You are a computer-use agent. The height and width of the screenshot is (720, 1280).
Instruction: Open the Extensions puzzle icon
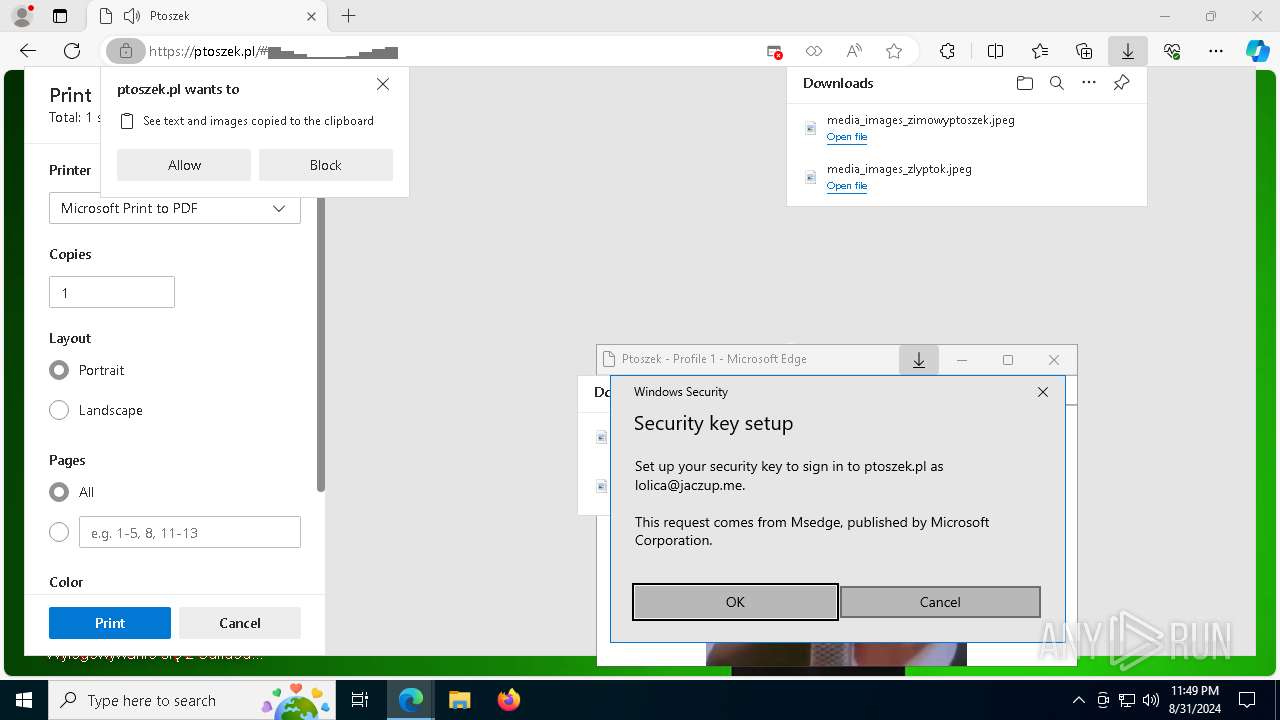coord(947,51)
